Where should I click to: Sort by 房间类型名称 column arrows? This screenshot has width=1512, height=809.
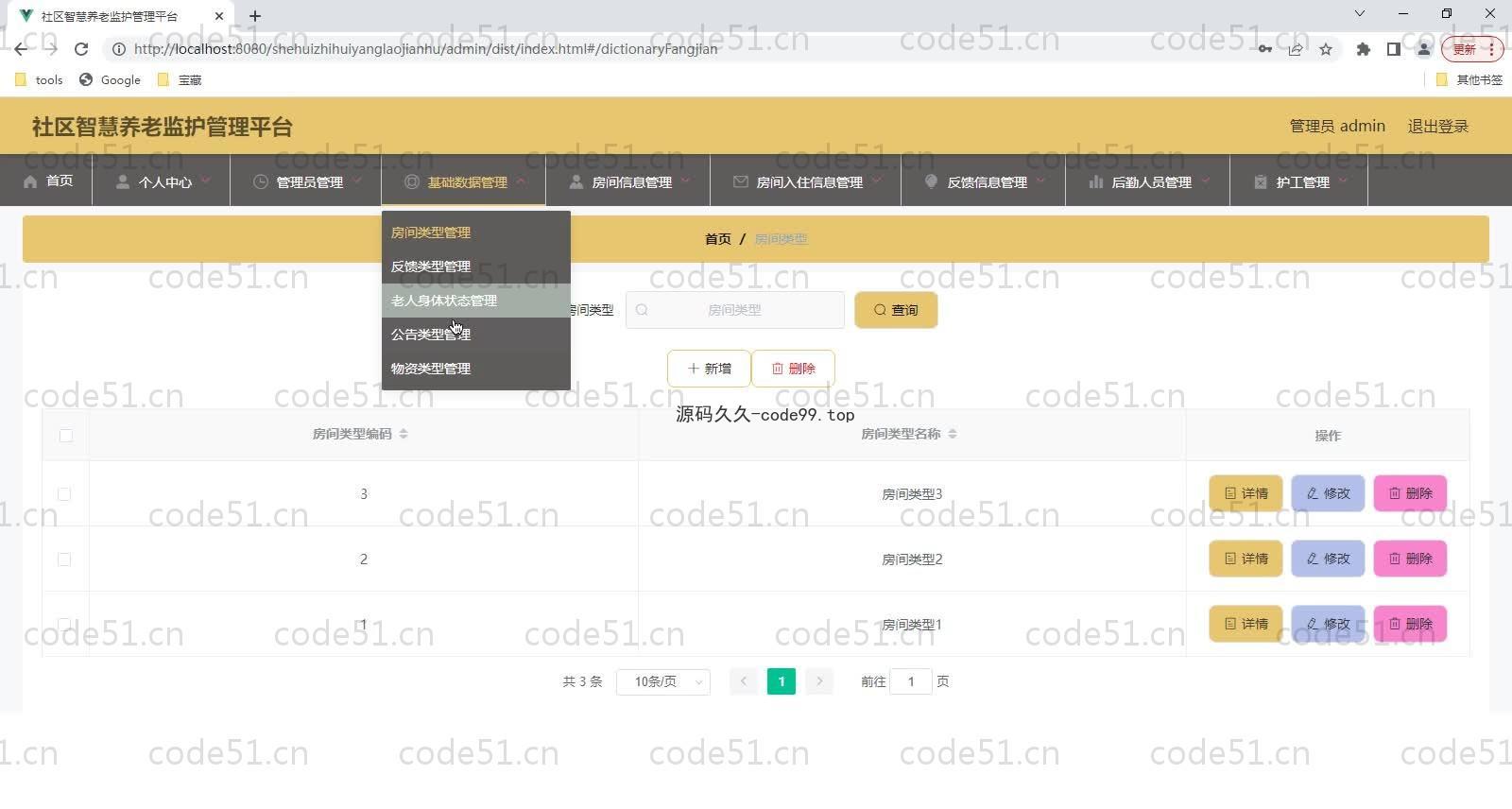point(953,434)
